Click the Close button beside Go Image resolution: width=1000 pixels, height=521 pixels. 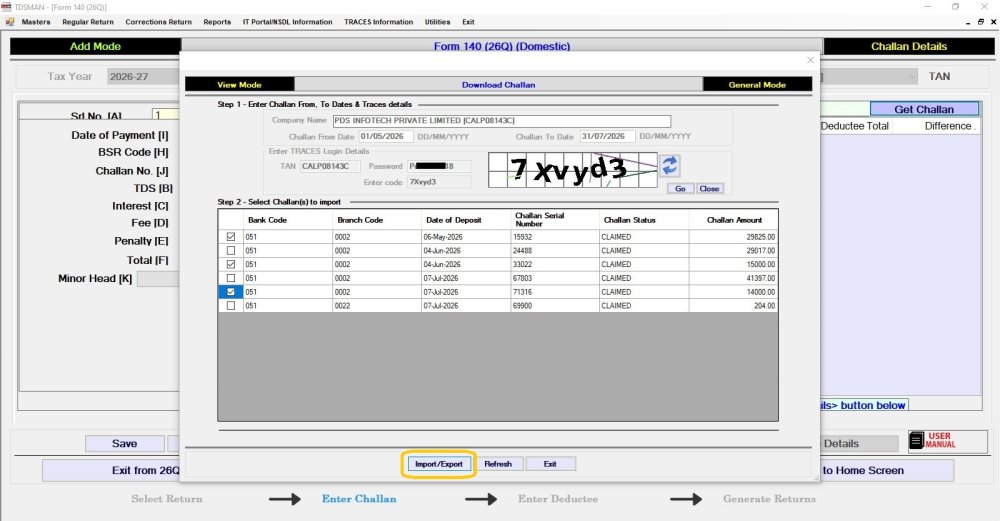click(709, 189)
